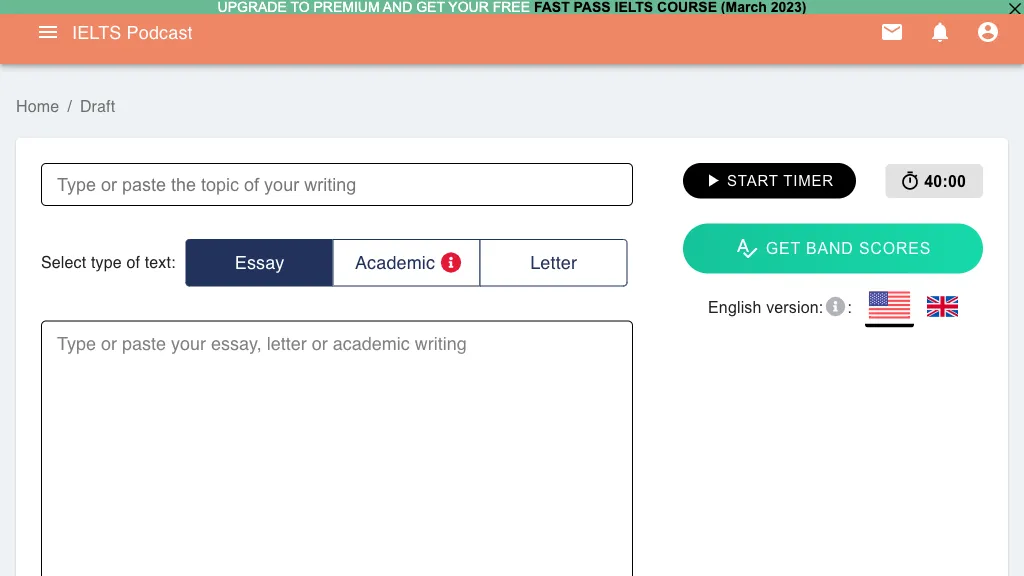This screenshot has height=576, width=1024.
Task: Close the premium upgrade banner
Action: click(x=1014, y=8)
